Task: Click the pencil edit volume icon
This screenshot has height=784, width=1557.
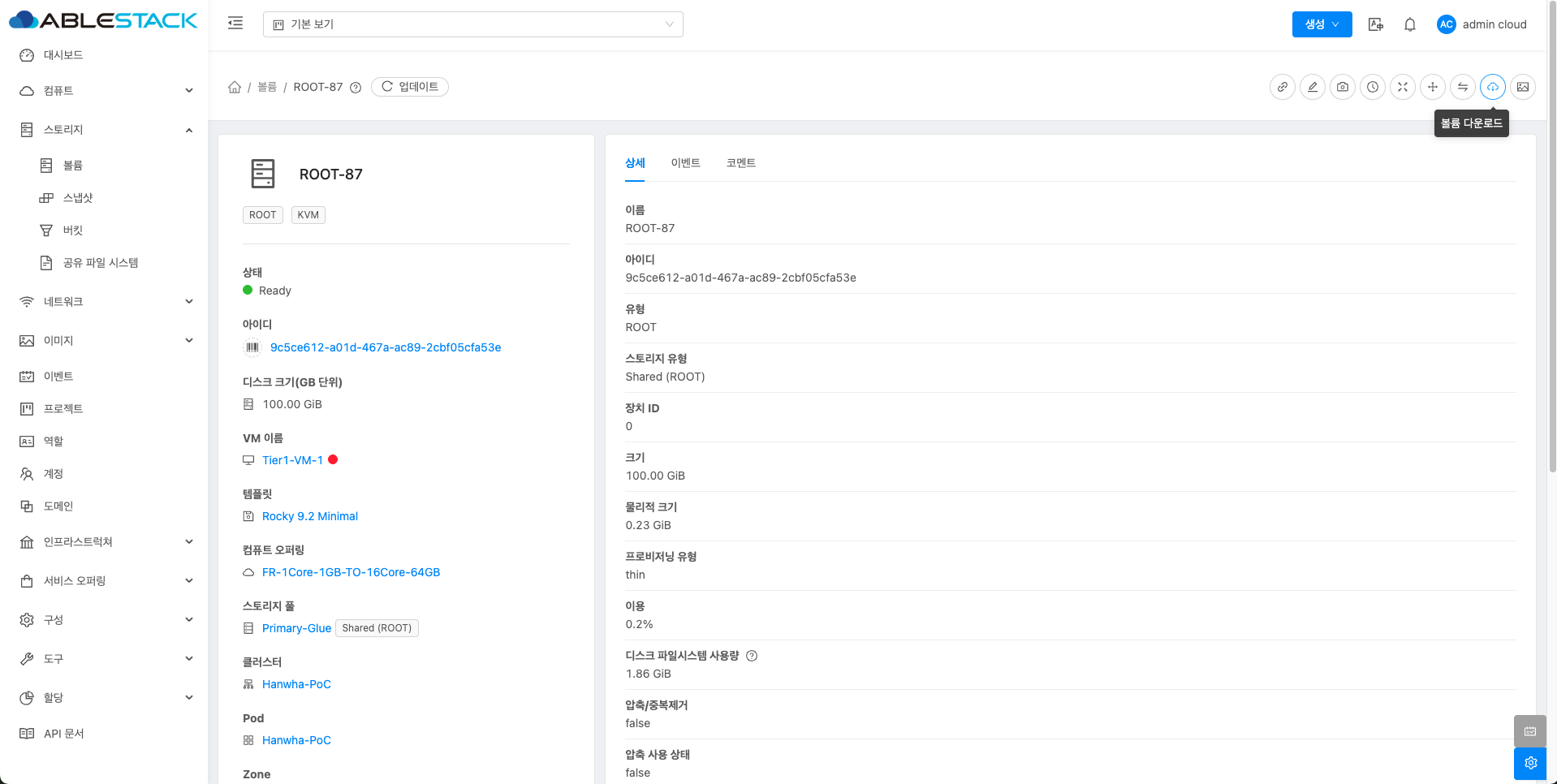Action: [x=1313, y=87]
